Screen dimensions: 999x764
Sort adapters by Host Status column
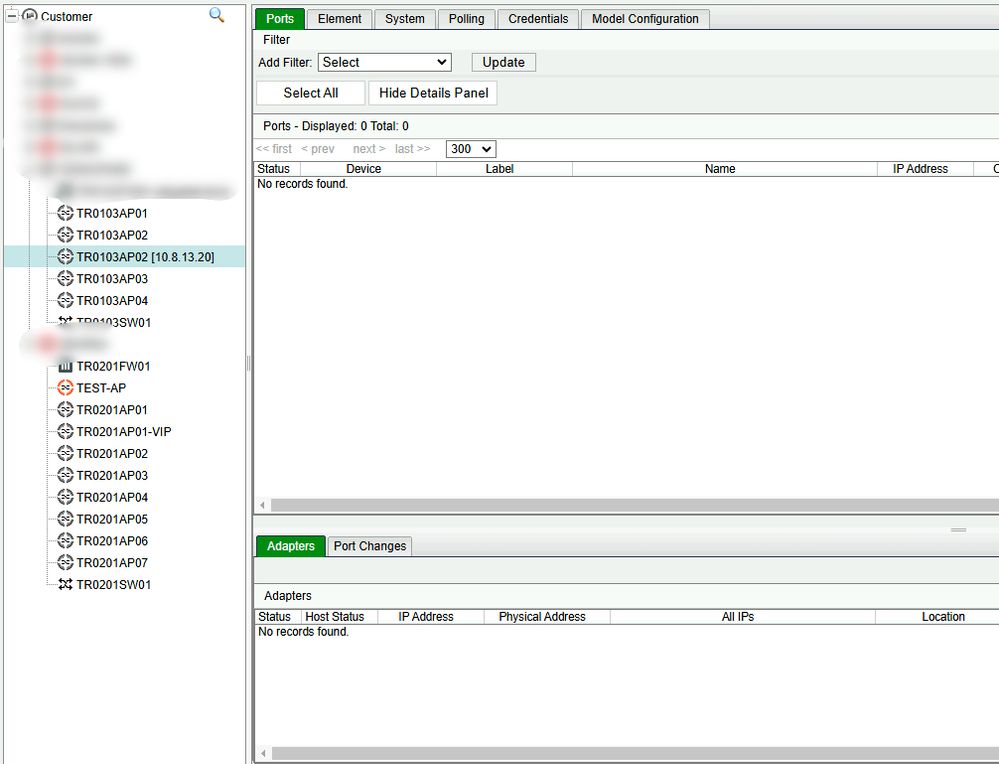339,617
